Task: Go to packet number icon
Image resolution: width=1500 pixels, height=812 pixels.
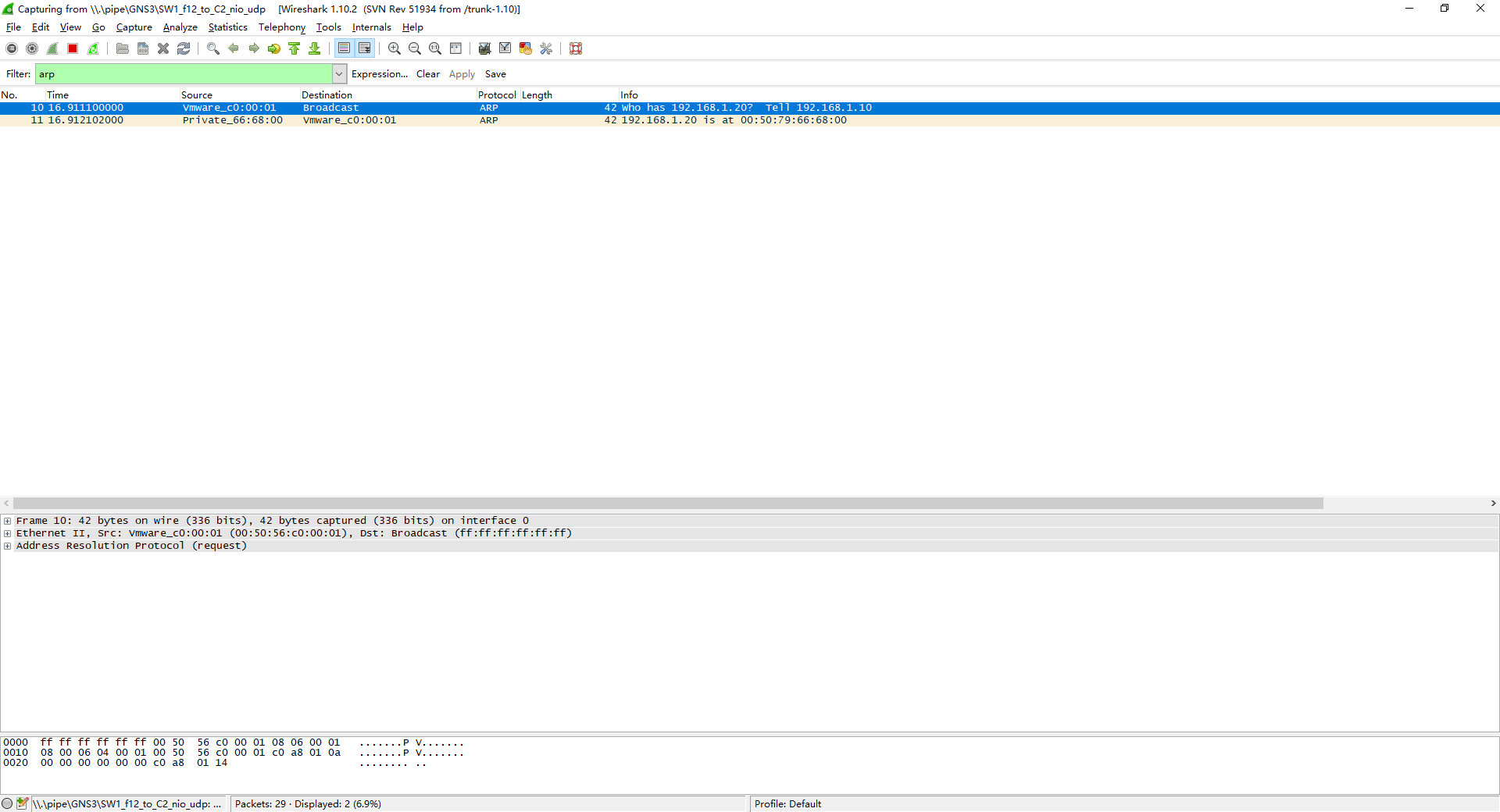Action: tap(274, 48)
